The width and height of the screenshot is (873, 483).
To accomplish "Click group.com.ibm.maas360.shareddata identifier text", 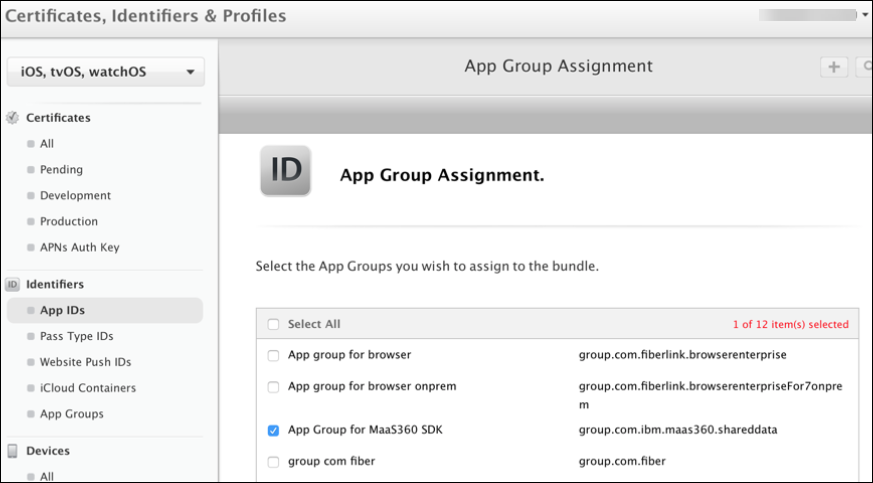I will point(678,430).
